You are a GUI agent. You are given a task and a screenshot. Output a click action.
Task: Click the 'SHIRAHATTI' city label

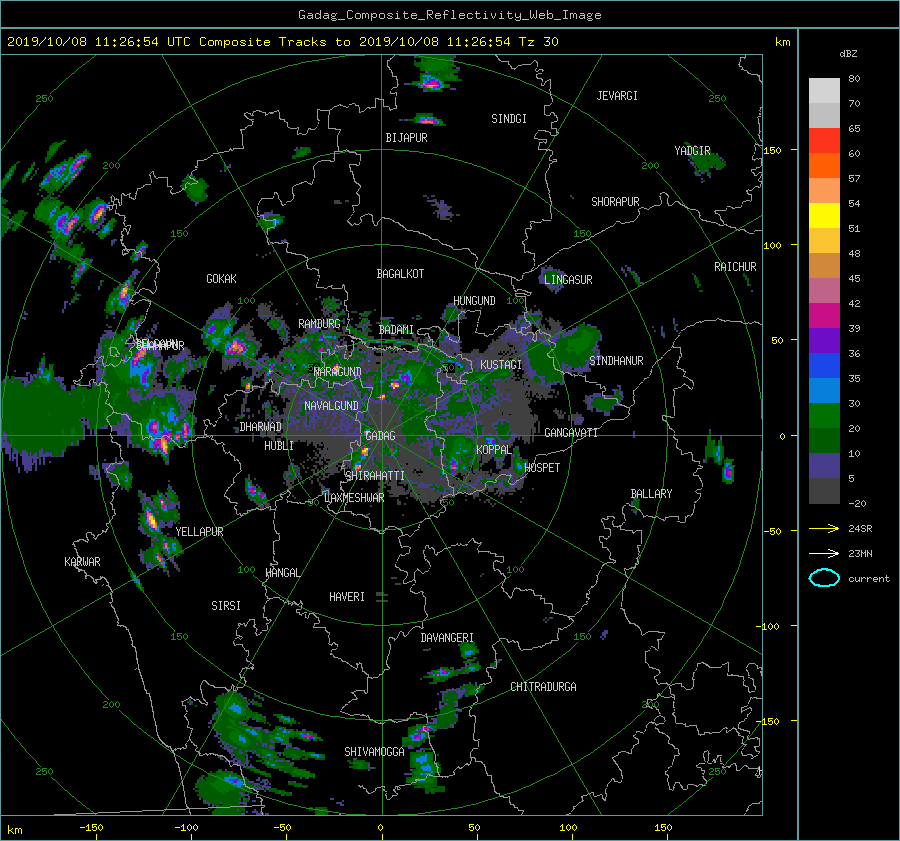pos(375,476)
